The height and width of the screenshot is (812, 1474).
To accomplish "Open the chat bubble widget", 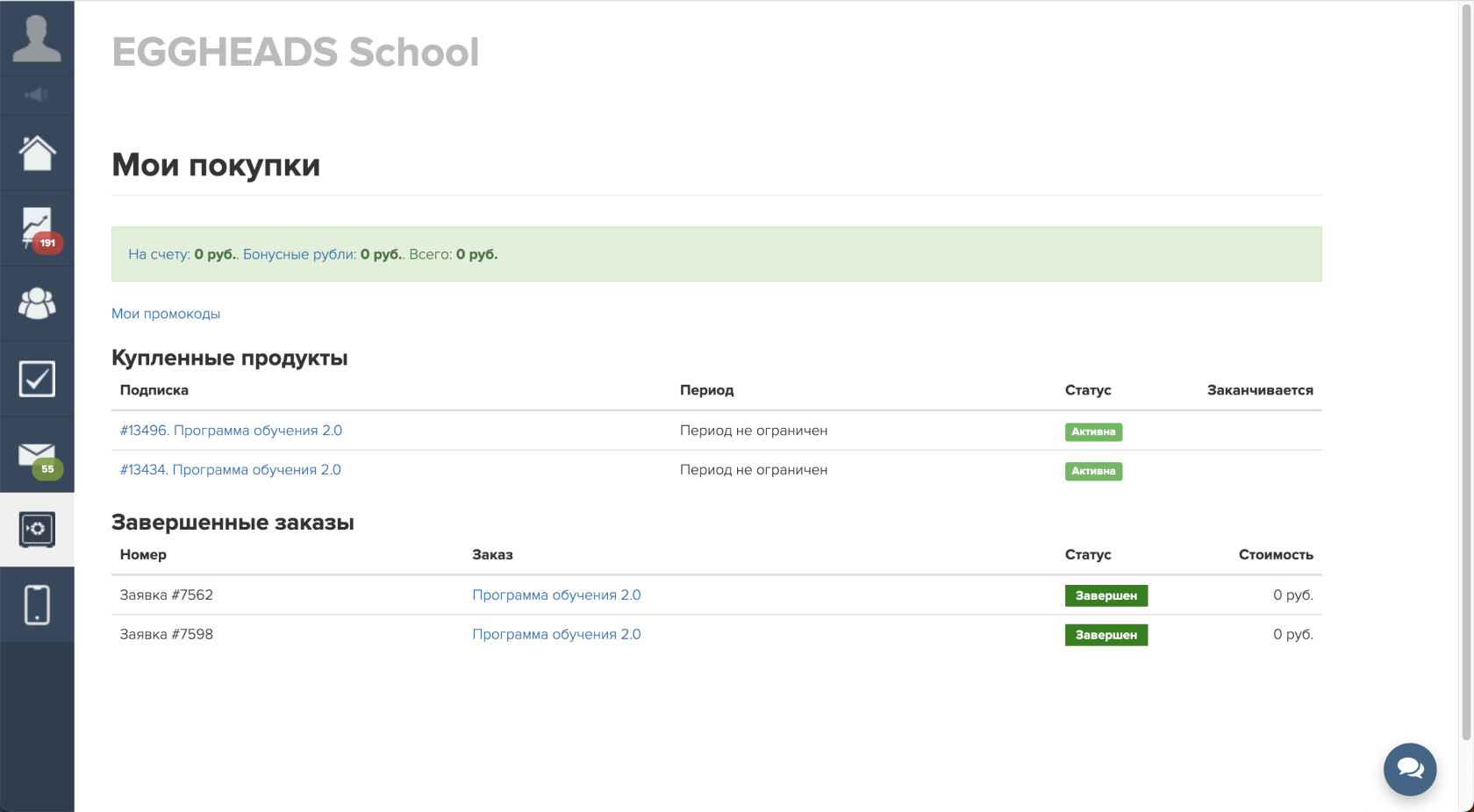I will tap(1410, 769).
